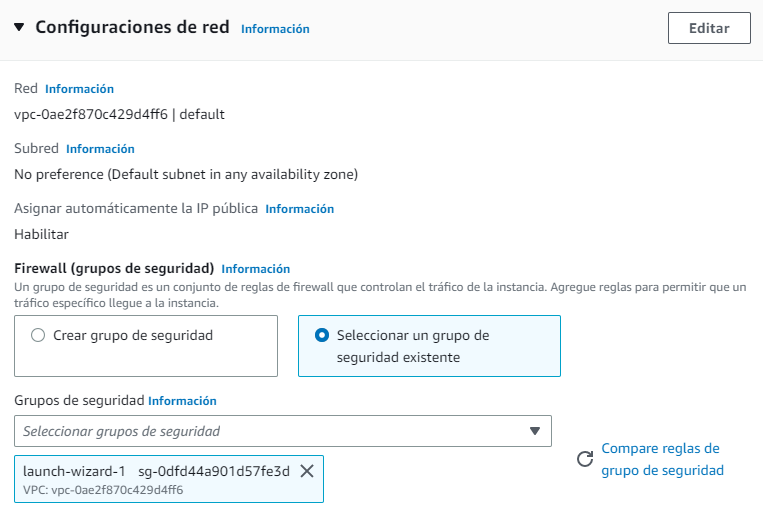Select the existing security group radio button

322,335
